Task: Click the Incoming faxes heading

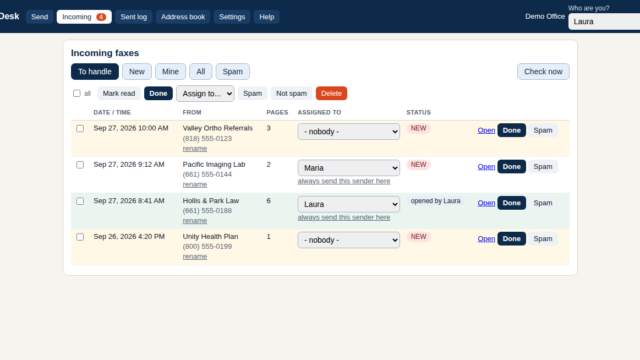Action: pos(105,53)
